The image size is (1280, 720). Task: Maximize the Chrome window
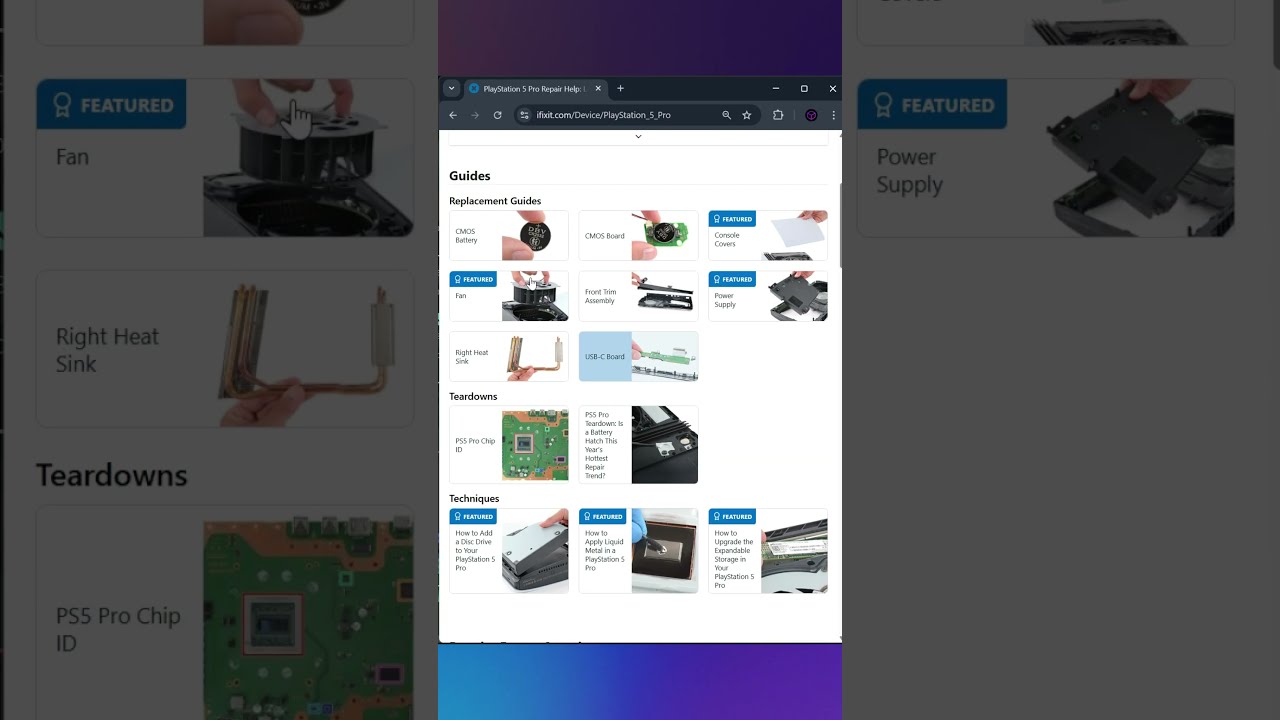click(x=804, y=88)
